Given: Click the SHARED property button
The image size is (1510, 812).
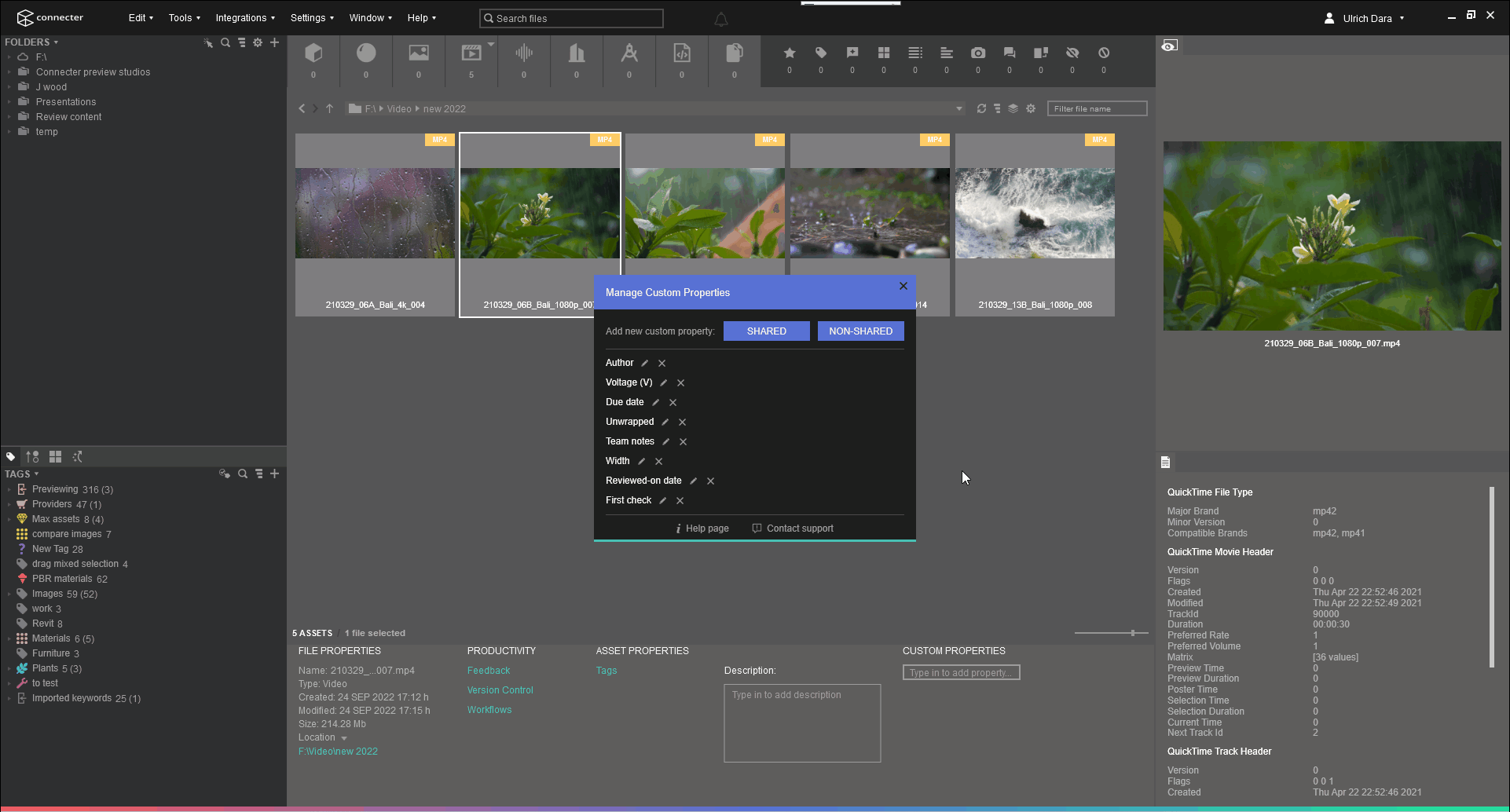Looking at the screenshot, I should click(x=766, y=331).
